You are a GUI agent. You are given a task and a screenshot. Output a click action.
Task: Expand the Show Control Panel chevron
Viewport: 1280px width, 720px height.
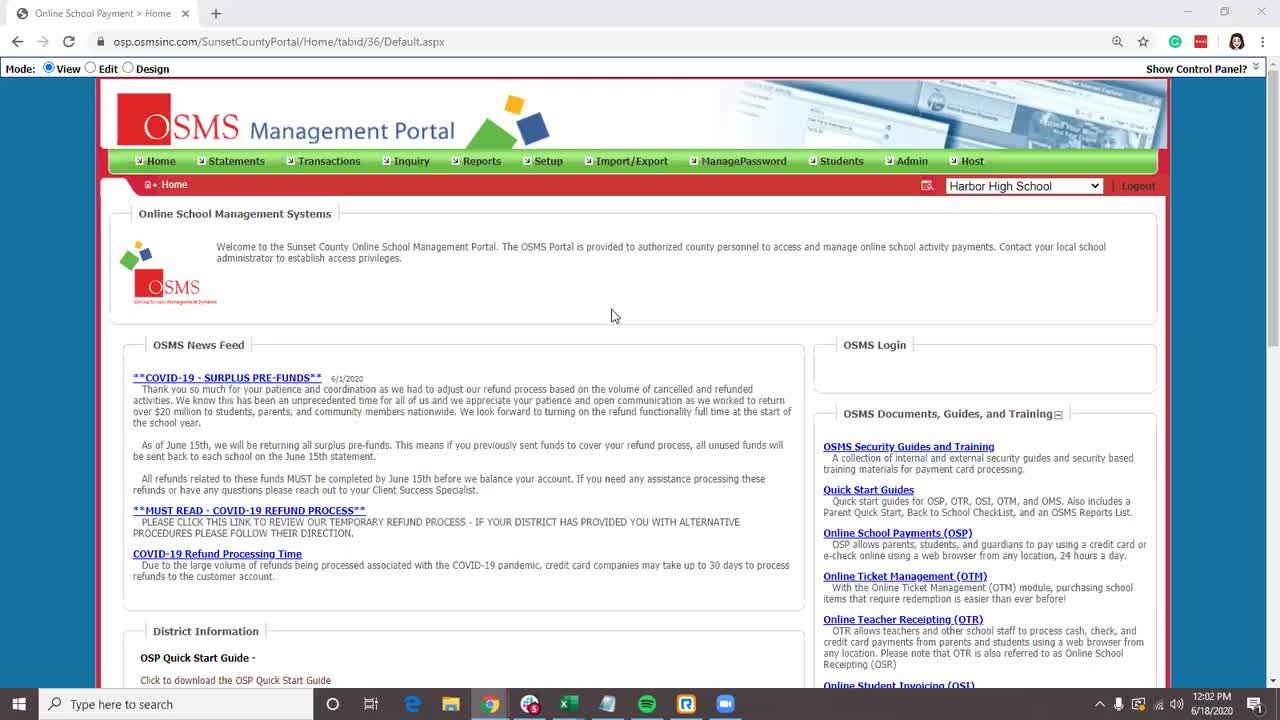tap(1256, 67)
